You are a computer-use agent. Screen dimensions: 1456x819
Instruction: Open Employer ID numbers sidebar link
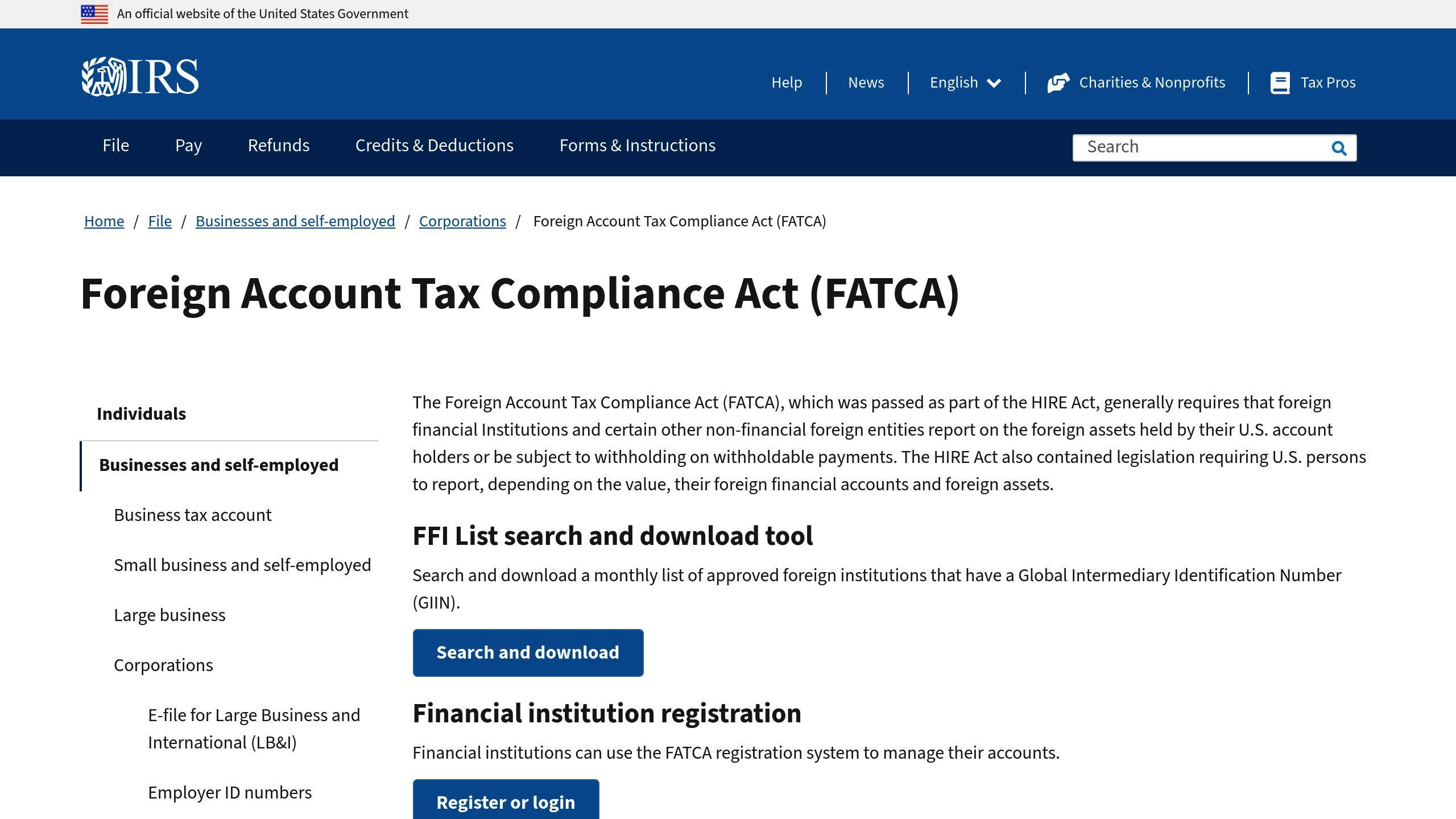pos(230,792)
